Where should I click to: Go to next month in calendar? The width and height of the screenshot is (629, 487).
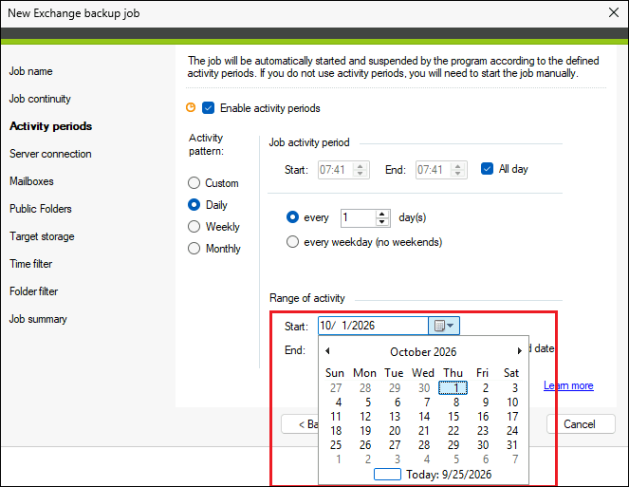[519, 351]
